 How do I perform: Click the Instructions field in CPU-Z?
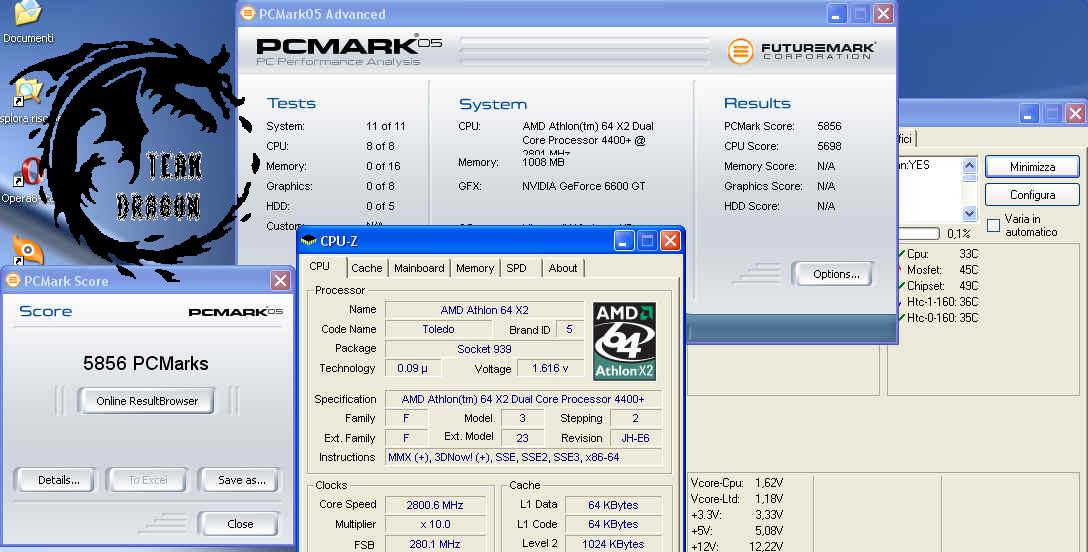523,457
